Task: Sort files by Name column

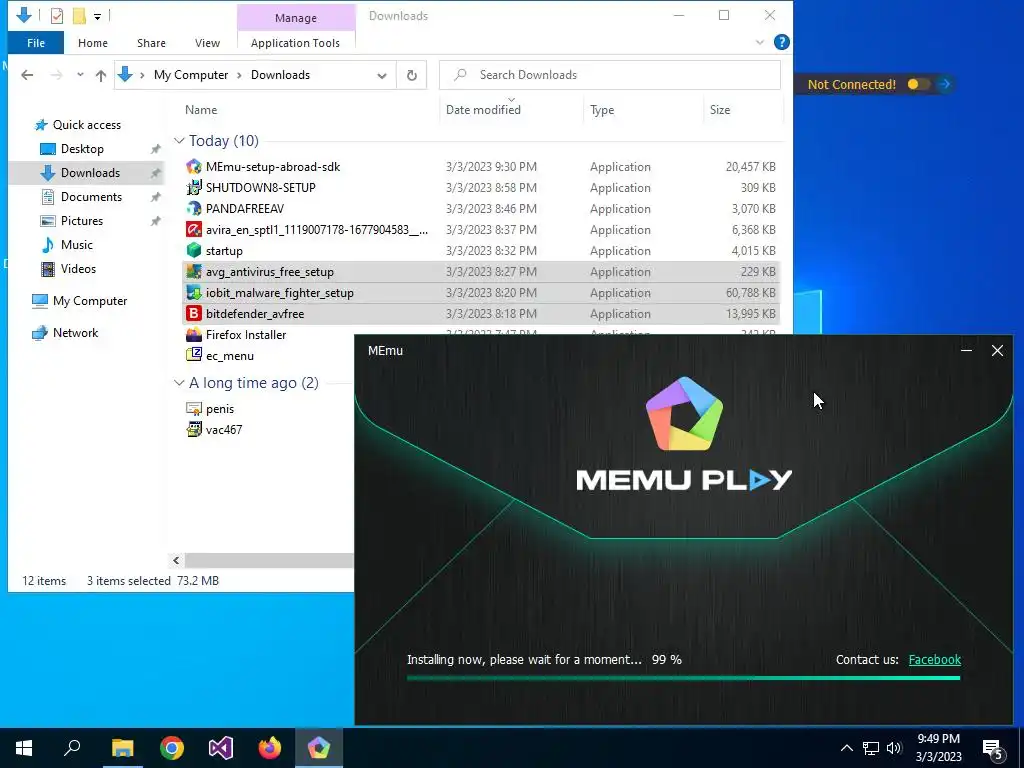Action: coord(200,110)
